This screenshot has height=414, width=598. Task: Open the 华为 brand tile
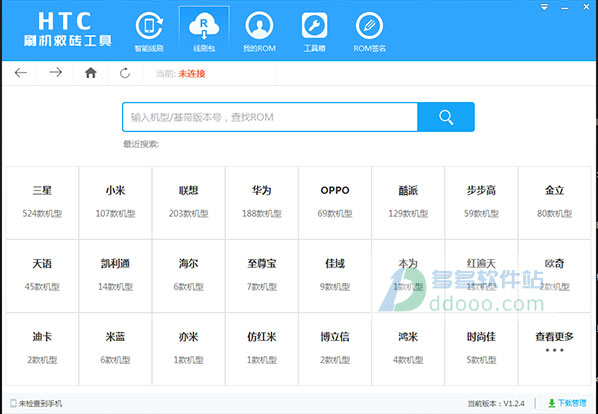262,203
